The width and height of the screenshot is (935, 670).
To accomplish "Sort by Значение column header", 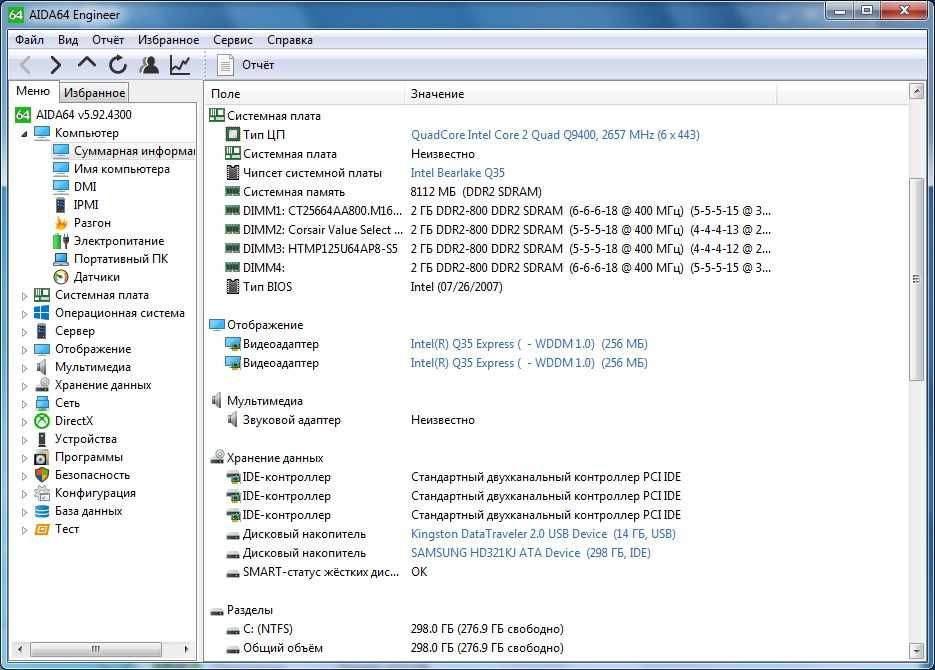I will pos(590,94).
